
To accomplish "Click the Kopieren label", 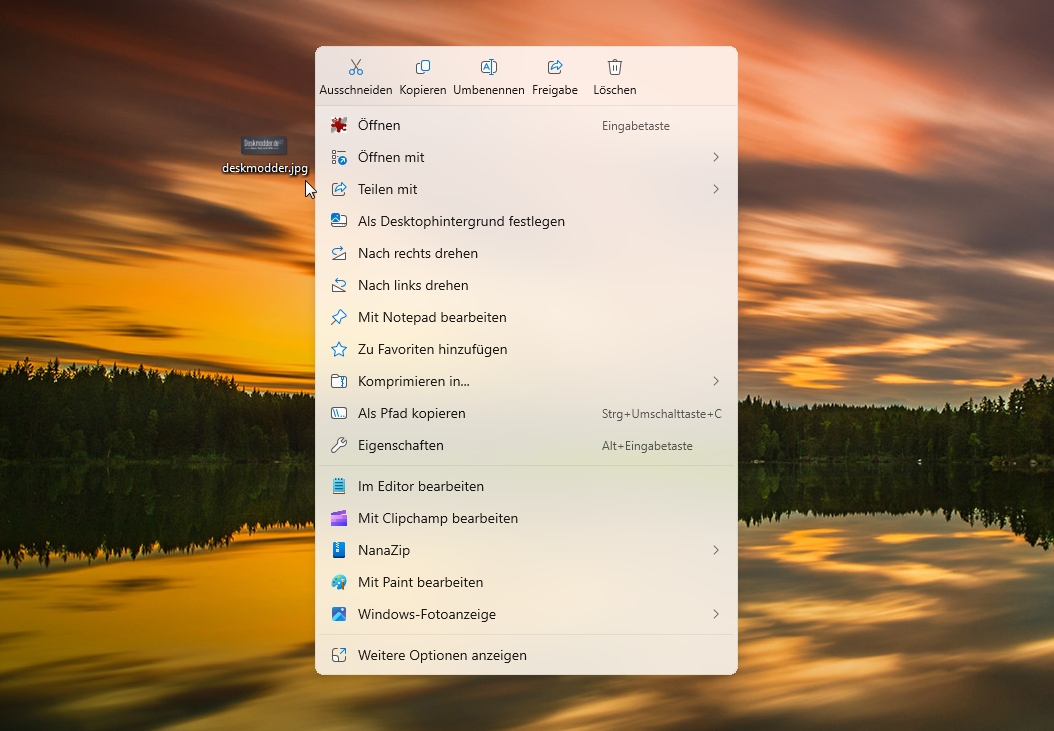I will (423, 90).
